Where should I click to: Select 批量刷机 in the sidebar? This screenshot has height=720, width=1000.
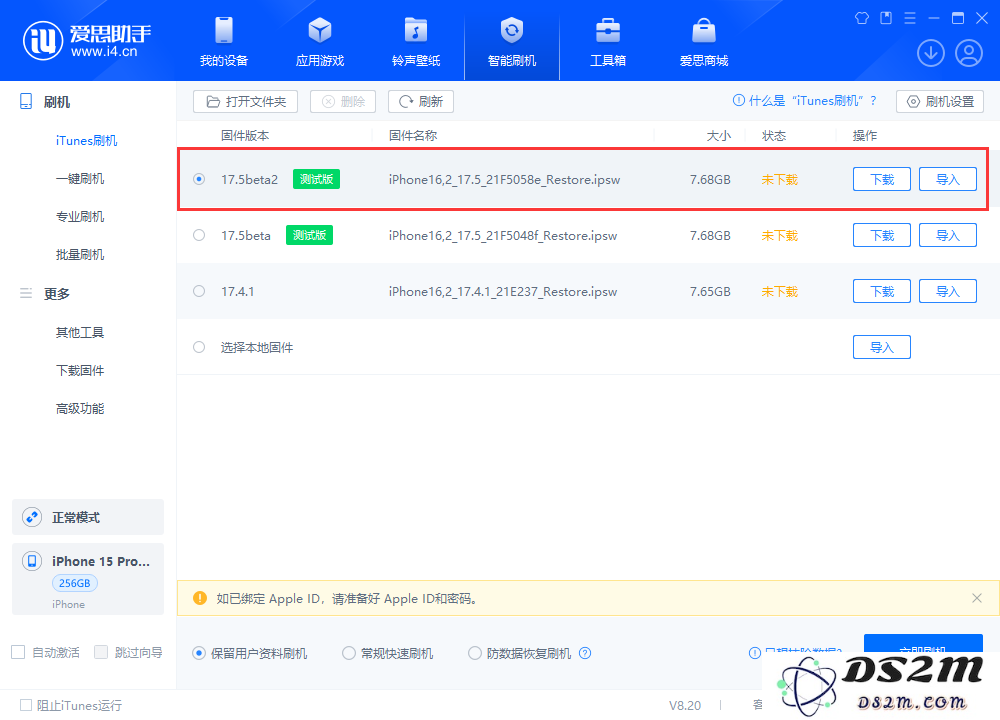click(x=80, y=254)
